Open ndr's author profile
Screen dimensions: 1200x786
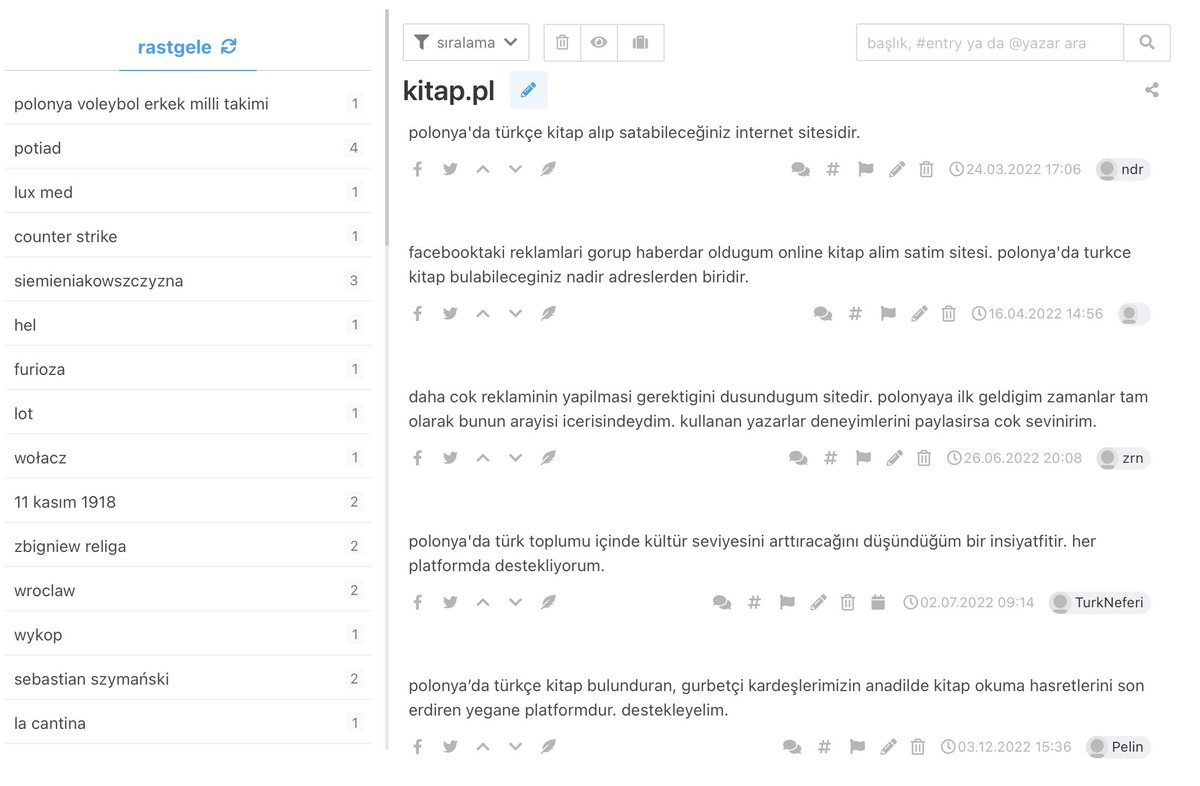1123,170
